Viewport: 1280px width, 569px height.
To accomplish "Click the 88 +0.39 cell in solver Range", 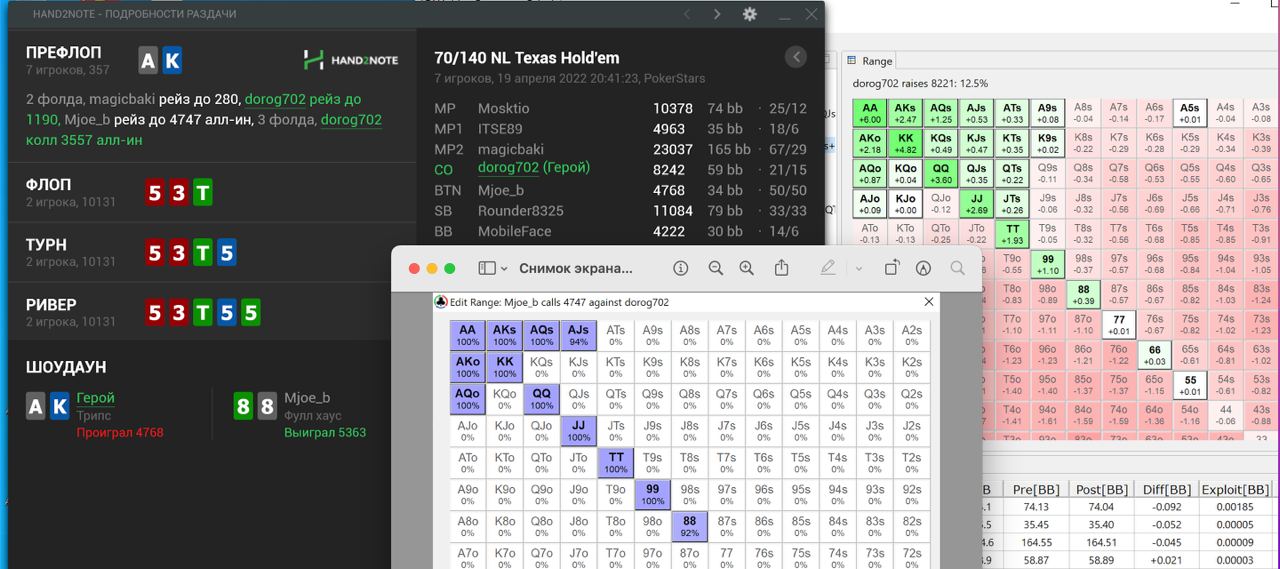I will point(1083,294).
